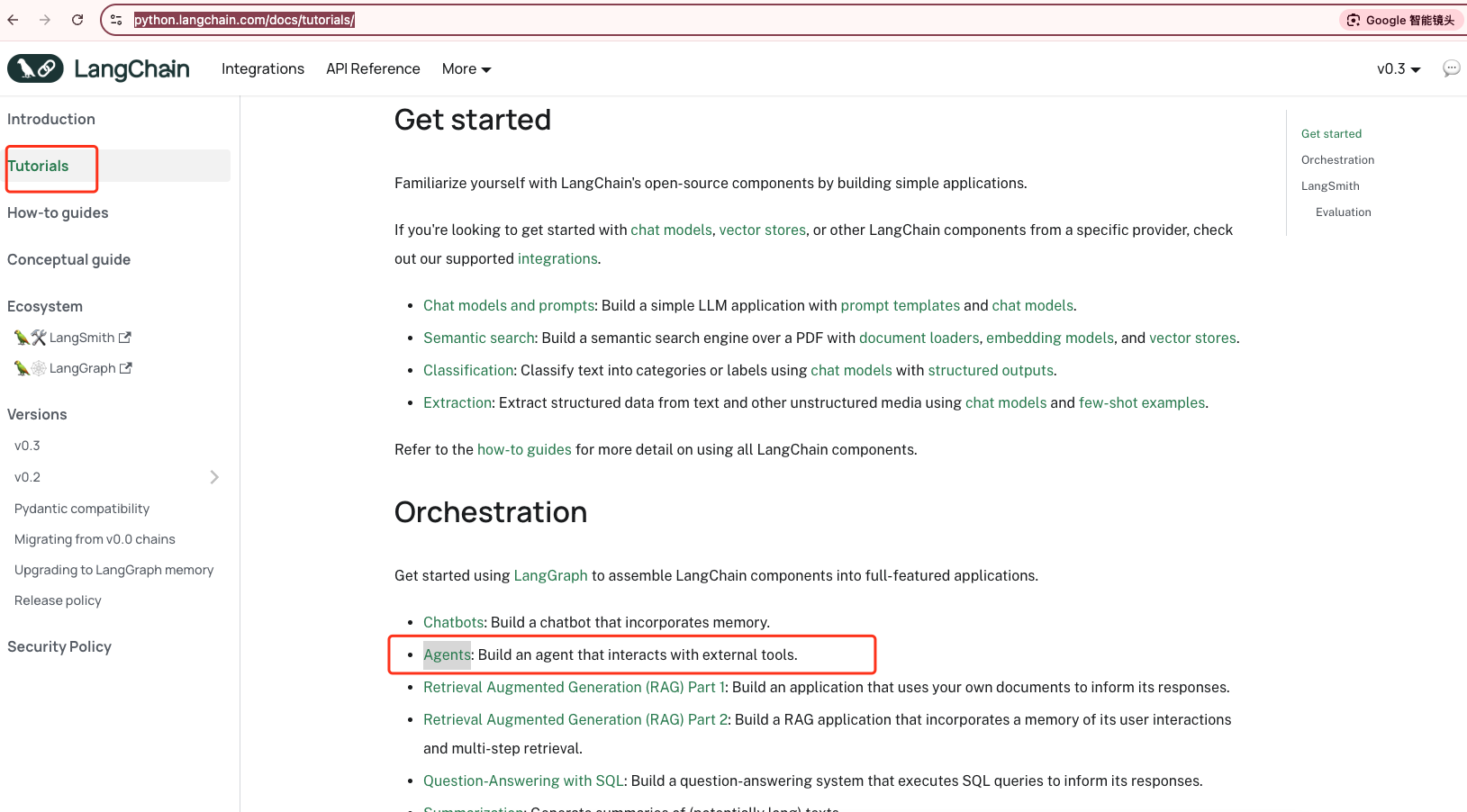
Task: Open the feedback chat bubble icon
Action: tap(1451, 68)
